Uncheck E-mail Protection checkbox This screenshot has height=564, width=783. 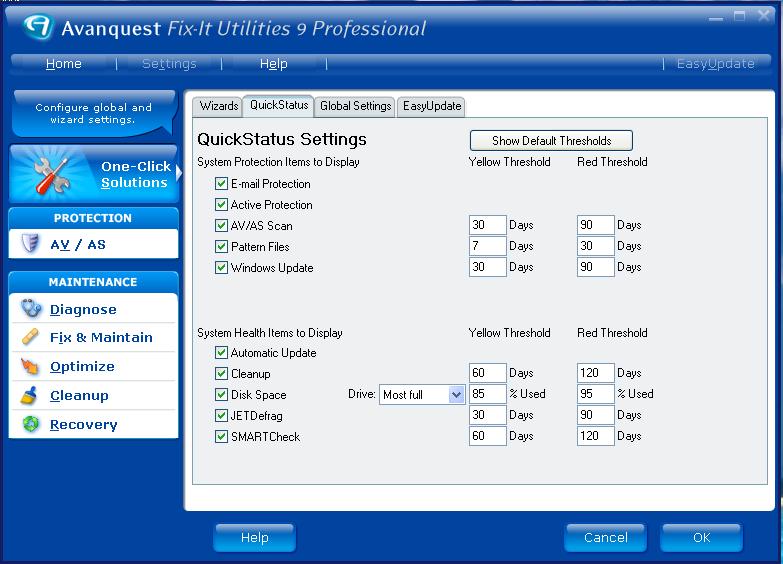(221, 183)
